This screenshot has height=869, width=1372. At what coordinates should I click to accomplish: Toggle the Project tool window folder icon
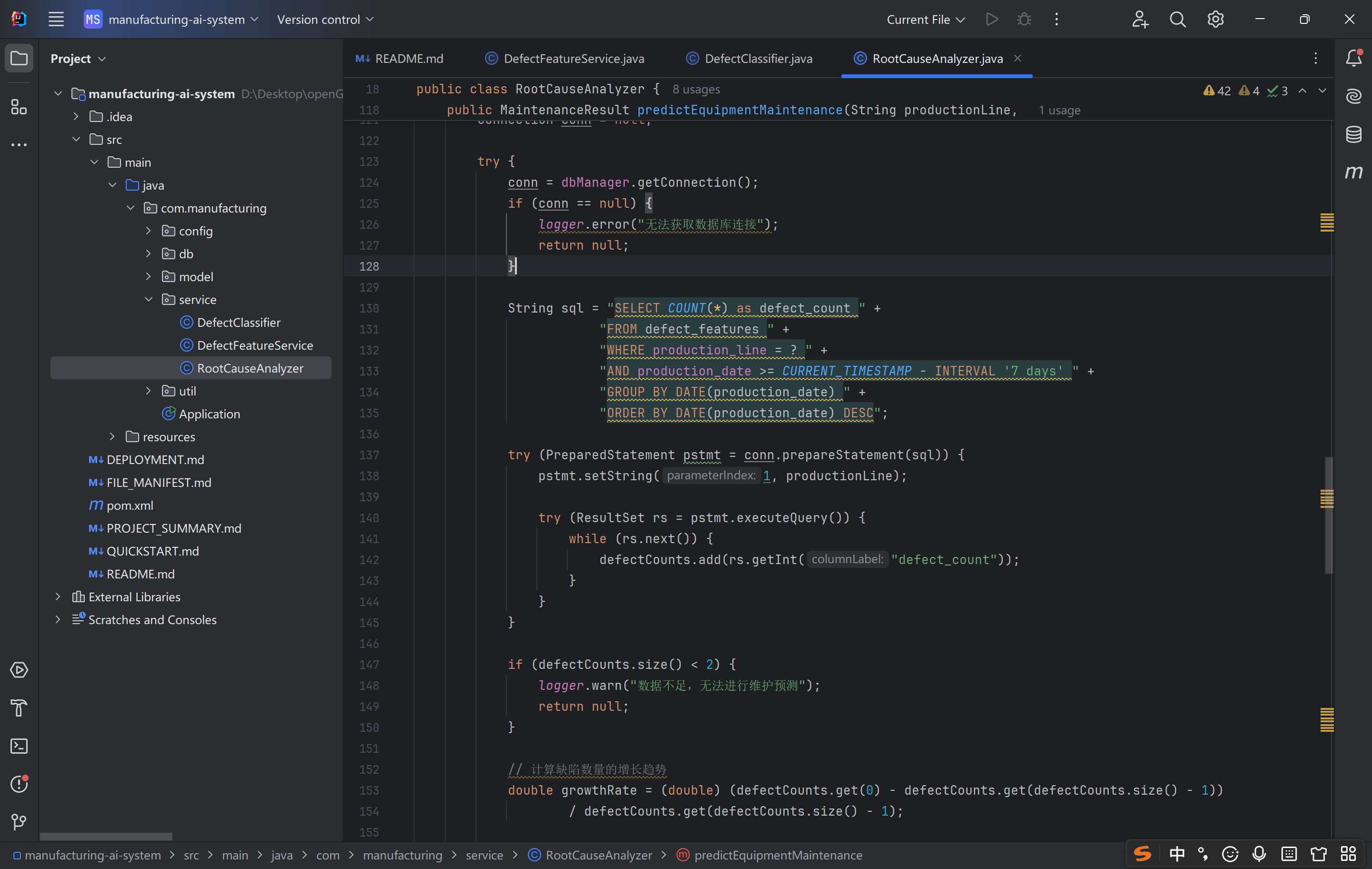(19, 58)
